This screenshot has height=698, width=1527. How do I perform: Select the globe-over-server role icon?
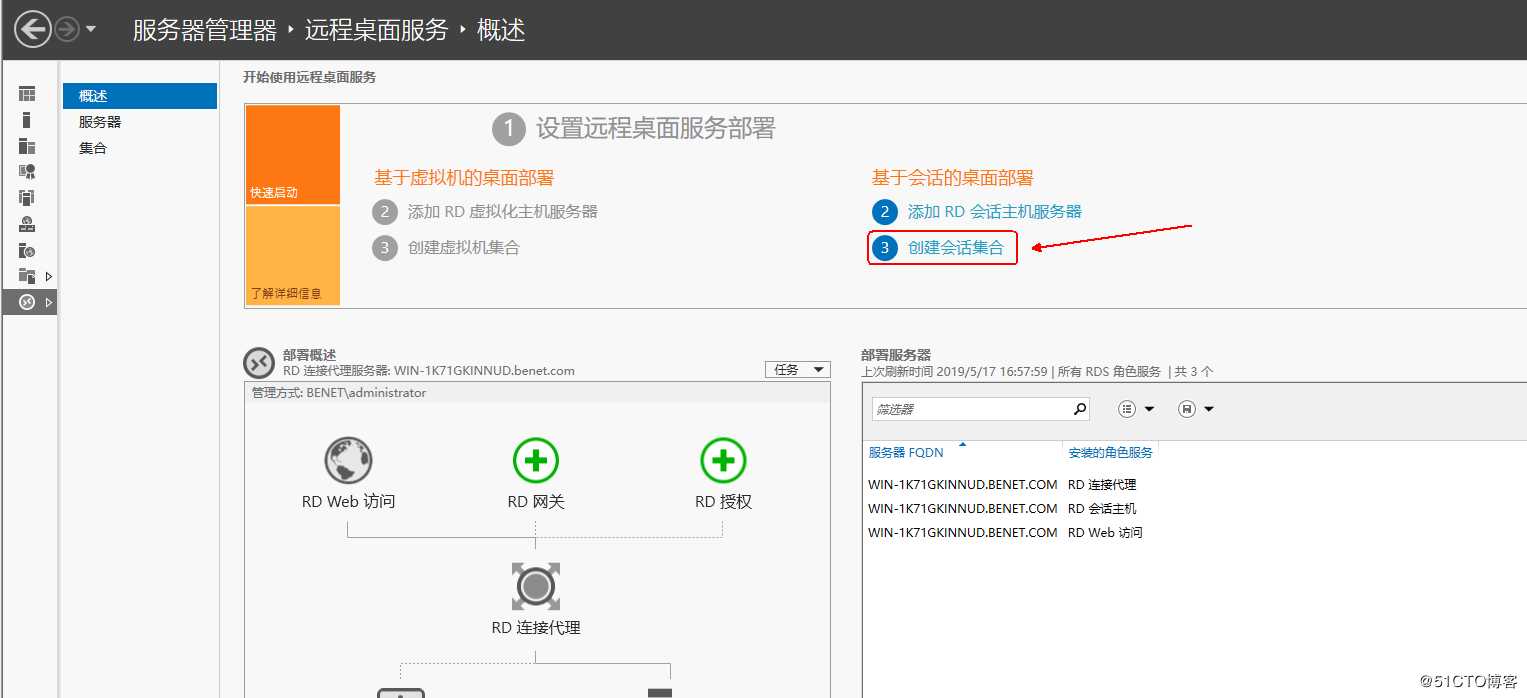(27, 224)
